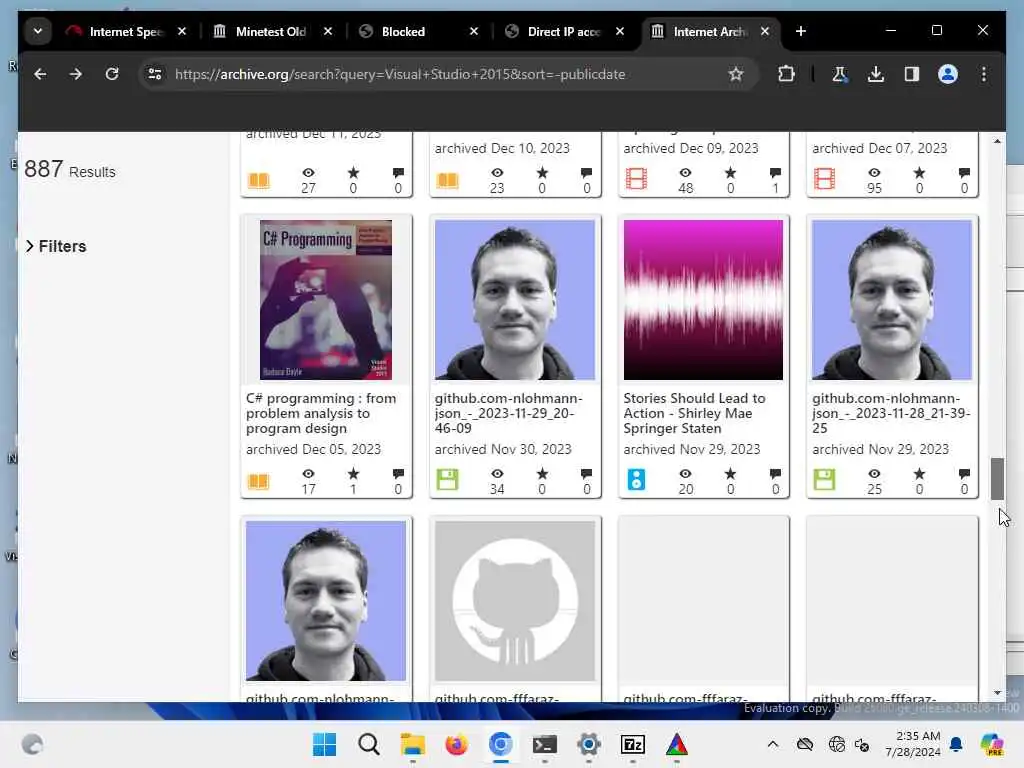Open a new browser tab
Image resolution: width=1024 pixels, height=768 pixels.
(801, 31)
